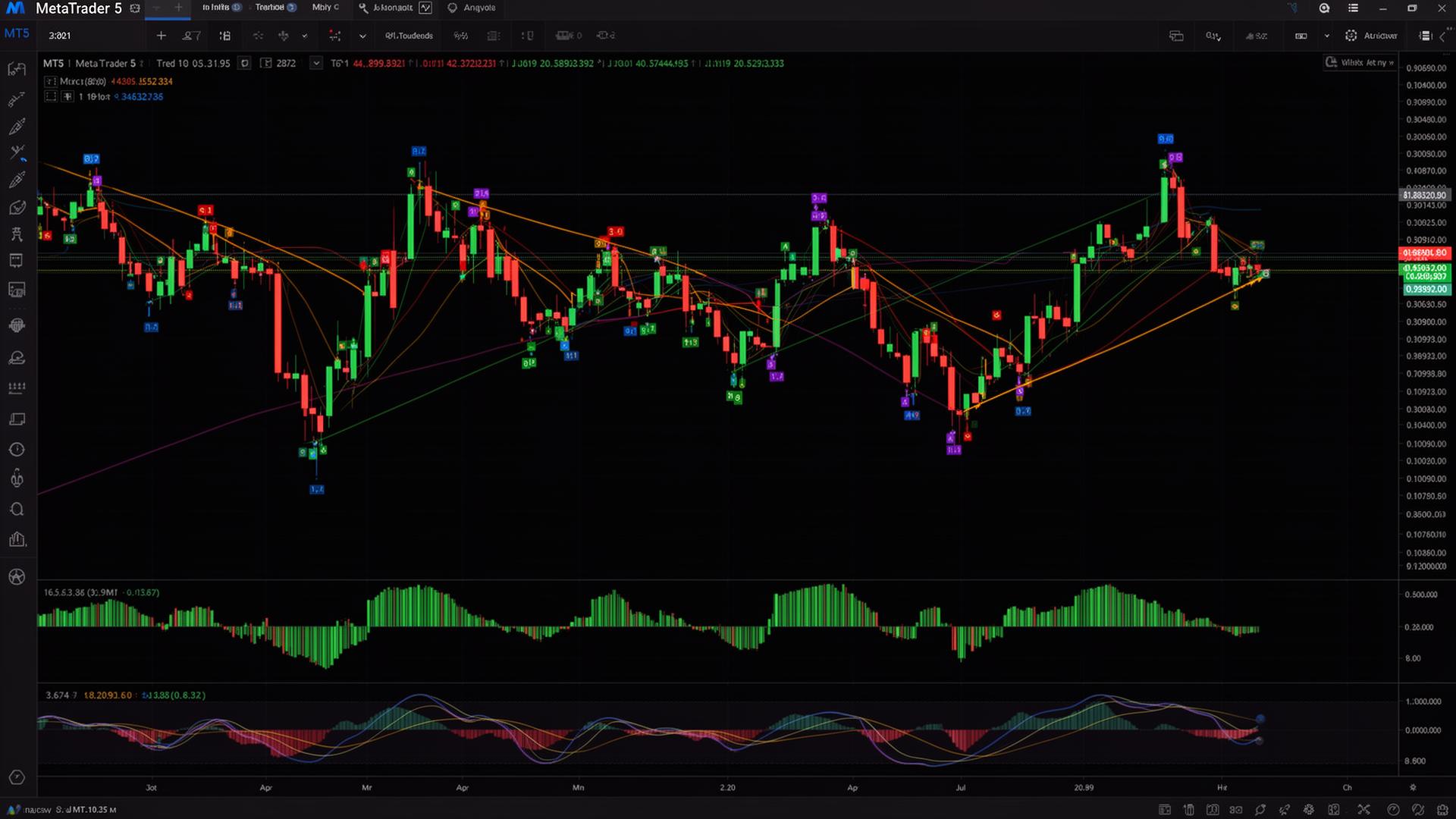
Task: Switch to the Trarhoel tab
Action: [270, 8]
